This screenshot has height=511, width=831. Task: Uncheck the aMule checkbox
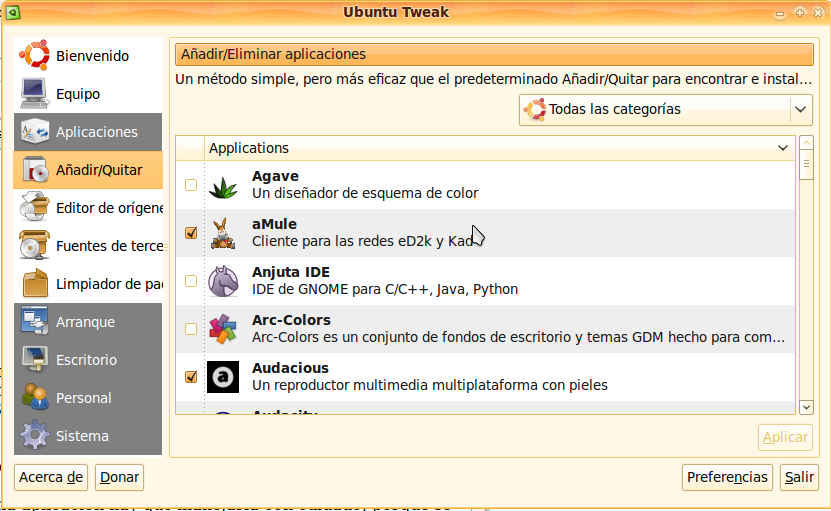191,233
